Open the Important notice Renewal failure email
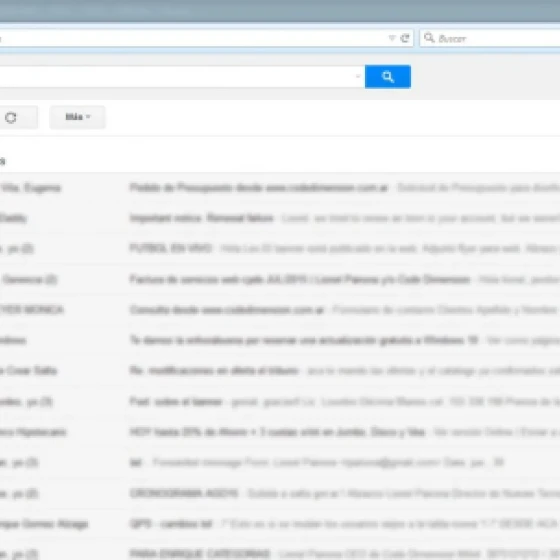The height and width of the screenshot is (560, 560). pos(280,218)
